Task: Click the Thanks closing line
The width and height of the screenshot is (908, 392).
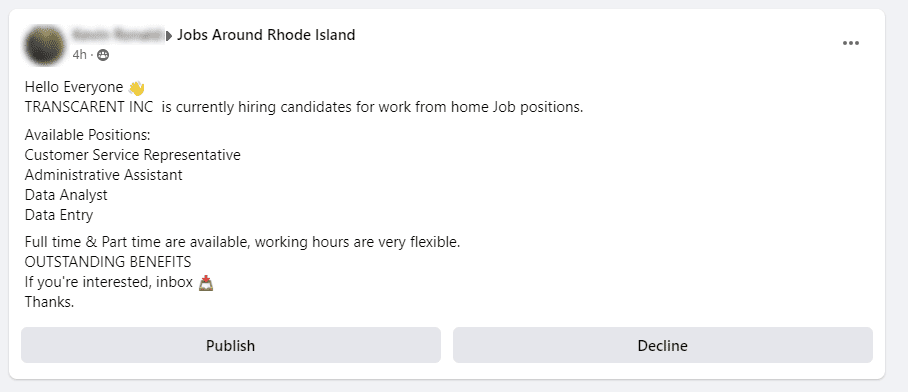Action: point(50,302)
